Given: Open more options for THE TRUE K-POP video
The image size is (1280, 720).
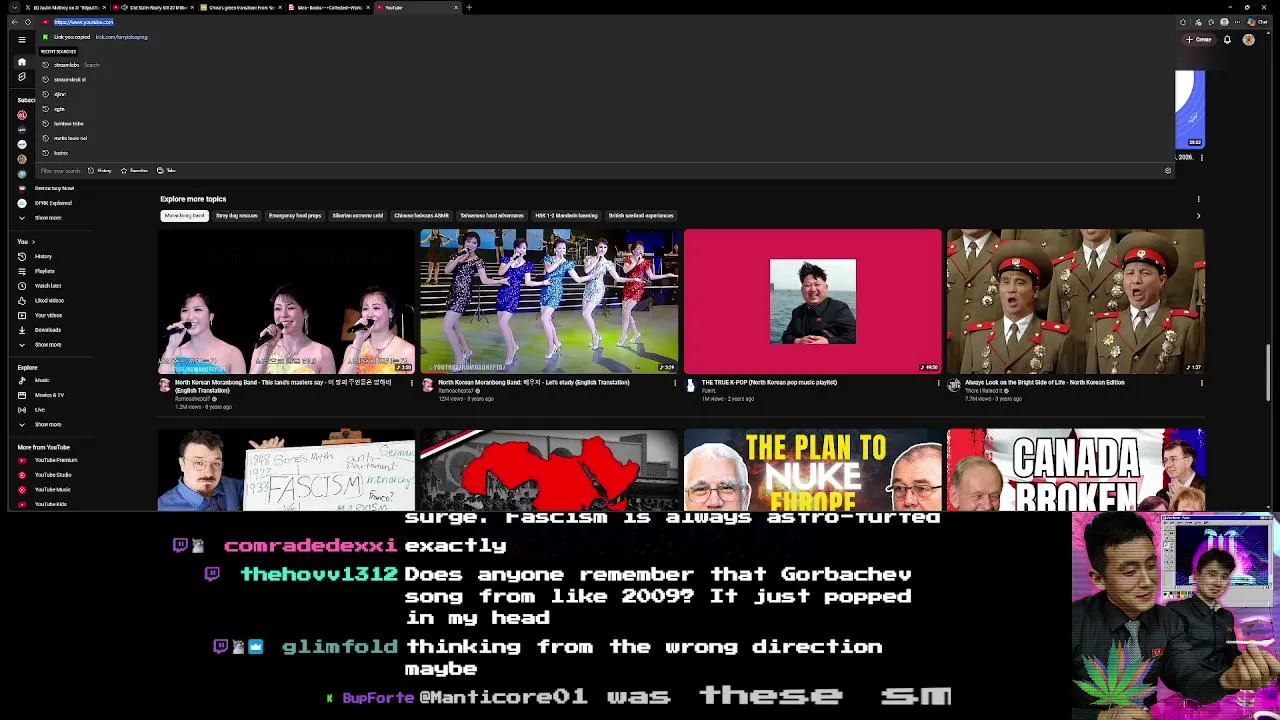Looking at the screenshot, I should pos(938,383).
